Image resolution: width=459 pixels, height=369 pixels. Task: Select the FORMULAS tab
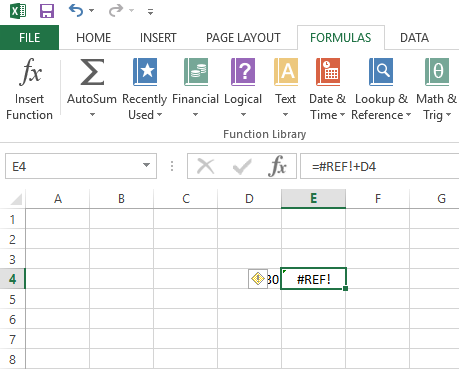coord(340,38)
